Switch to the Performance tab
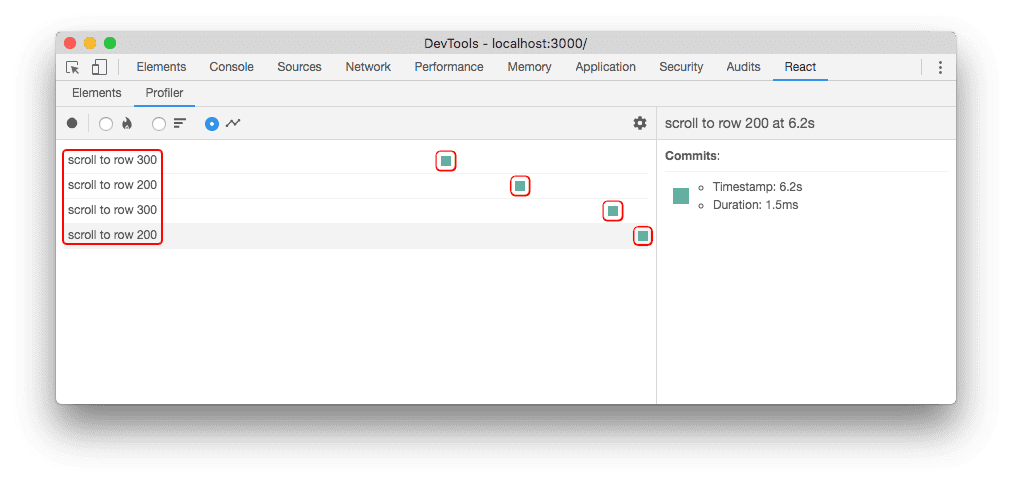The width and height of the screenshot is (1012, 484). tap(449, 67)
